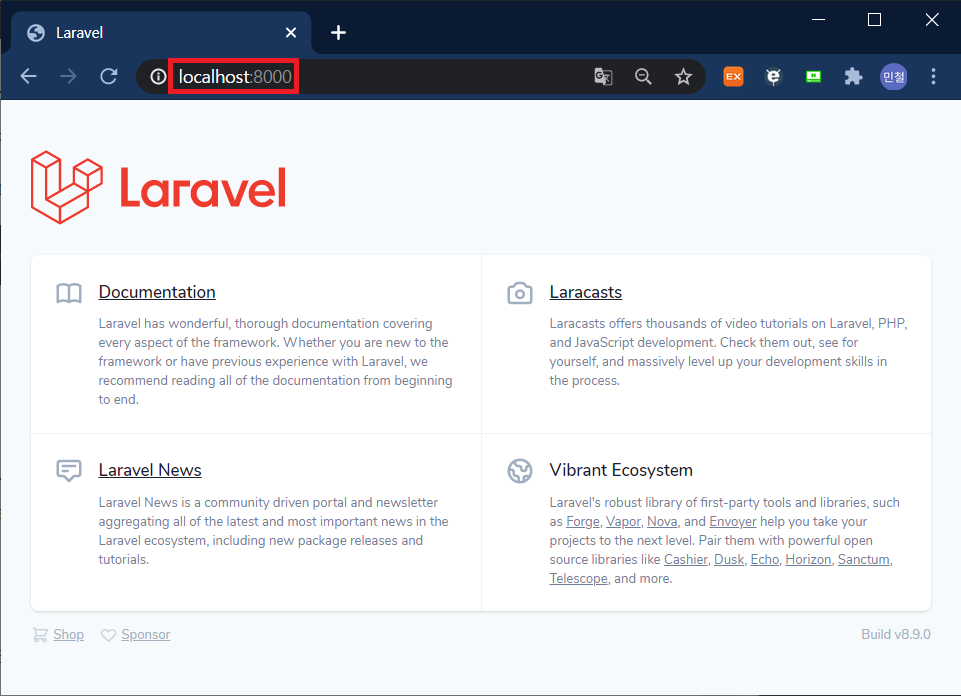Open the extension icon next to EX

pyautogui.click(x=773, y=77)
